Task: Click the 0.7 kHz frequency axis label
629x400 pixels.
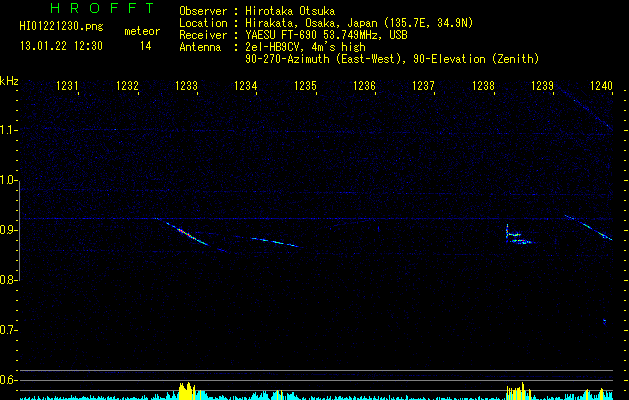Action: coord(8,330)
